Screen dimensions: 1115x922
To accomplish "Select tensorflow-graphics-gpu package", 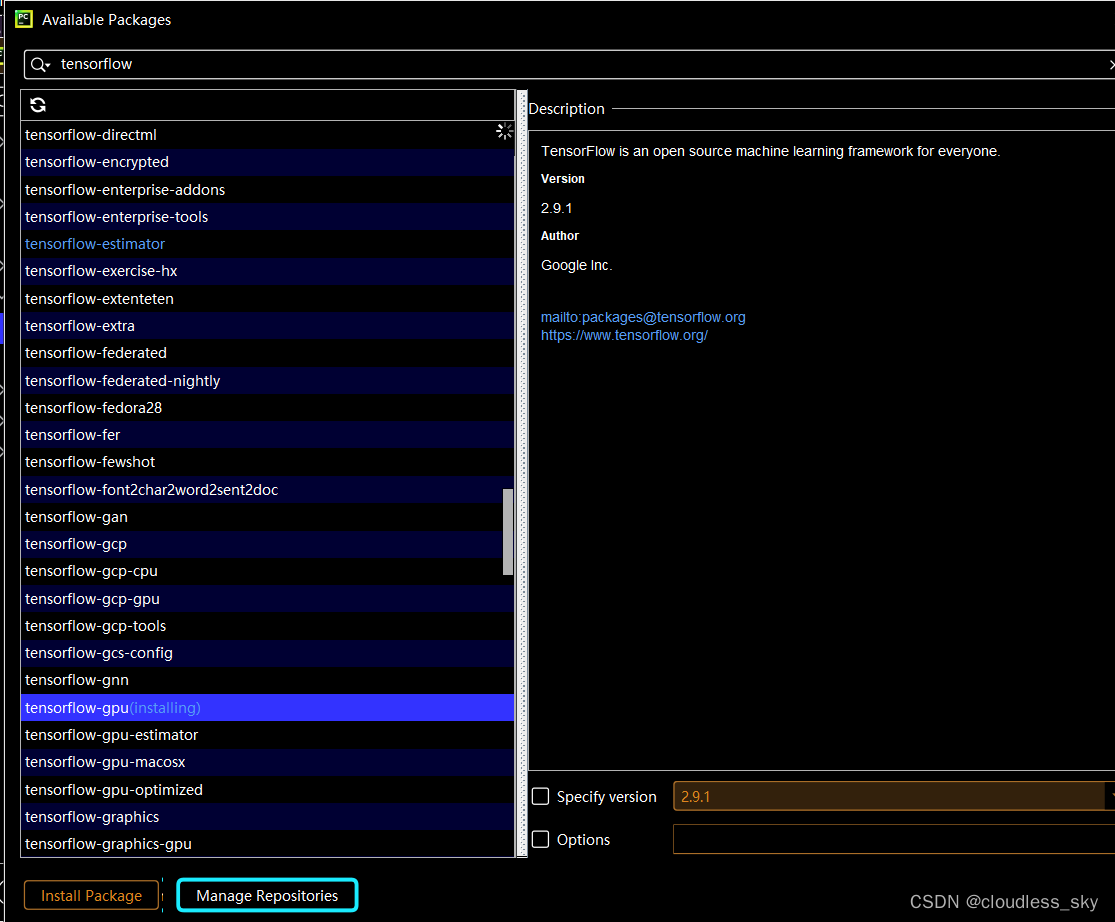I will [267, 844].
